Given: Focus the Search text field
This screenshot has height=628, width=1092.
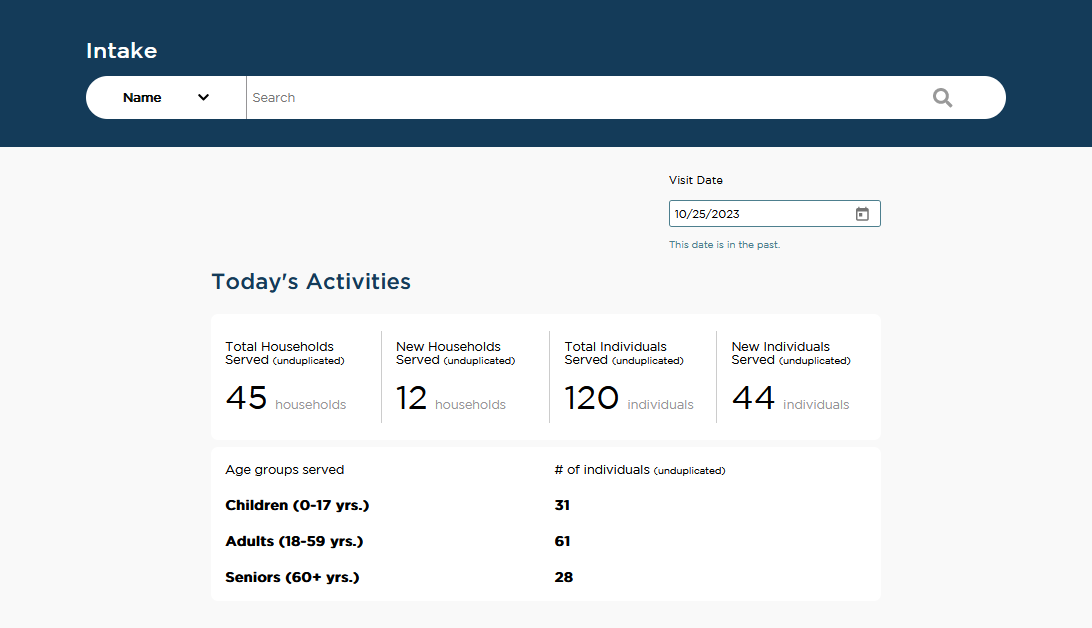Looking at the screenshot, I should coord(580,98).
